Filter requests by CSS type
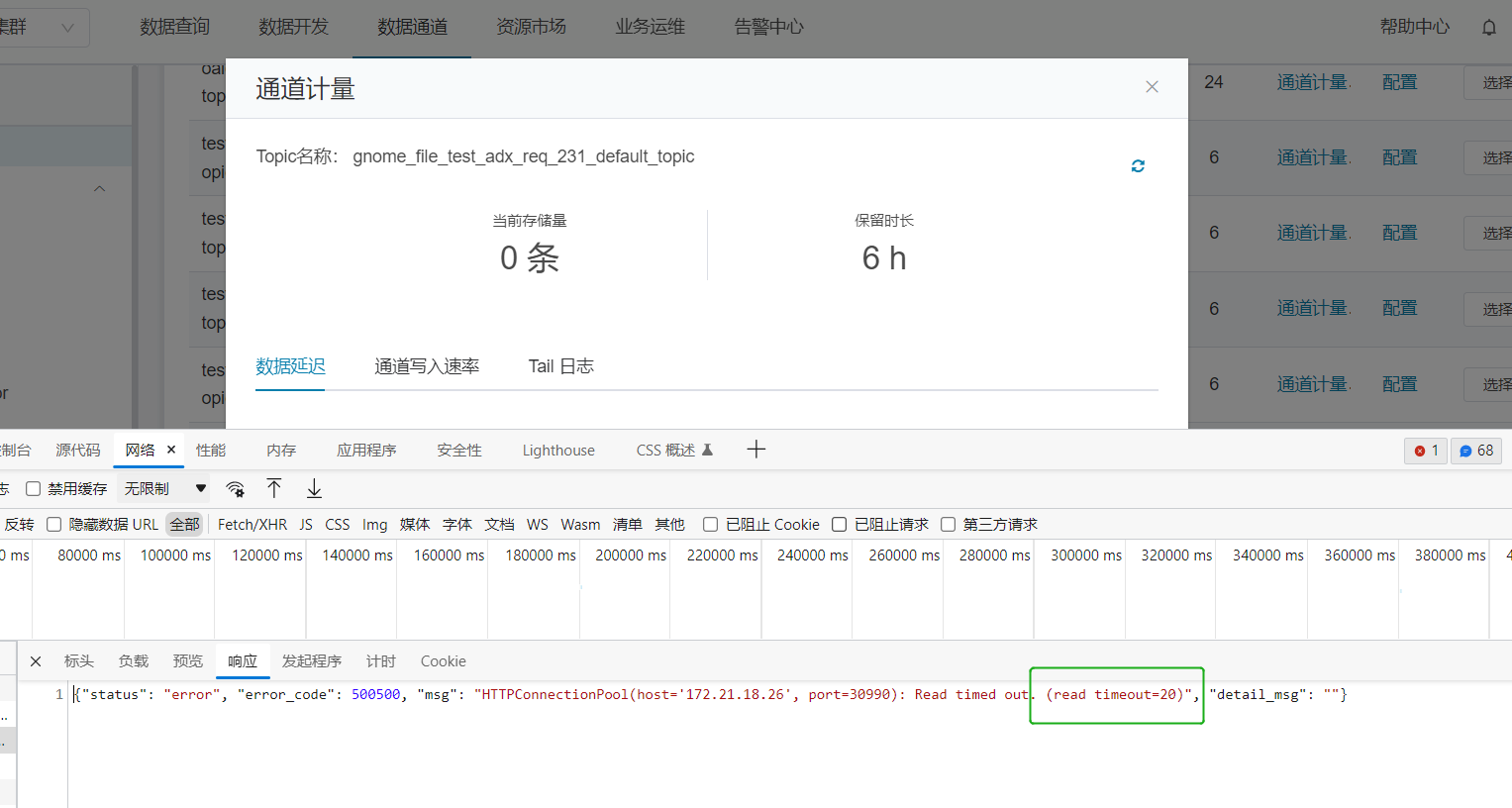 coord(337,525)
